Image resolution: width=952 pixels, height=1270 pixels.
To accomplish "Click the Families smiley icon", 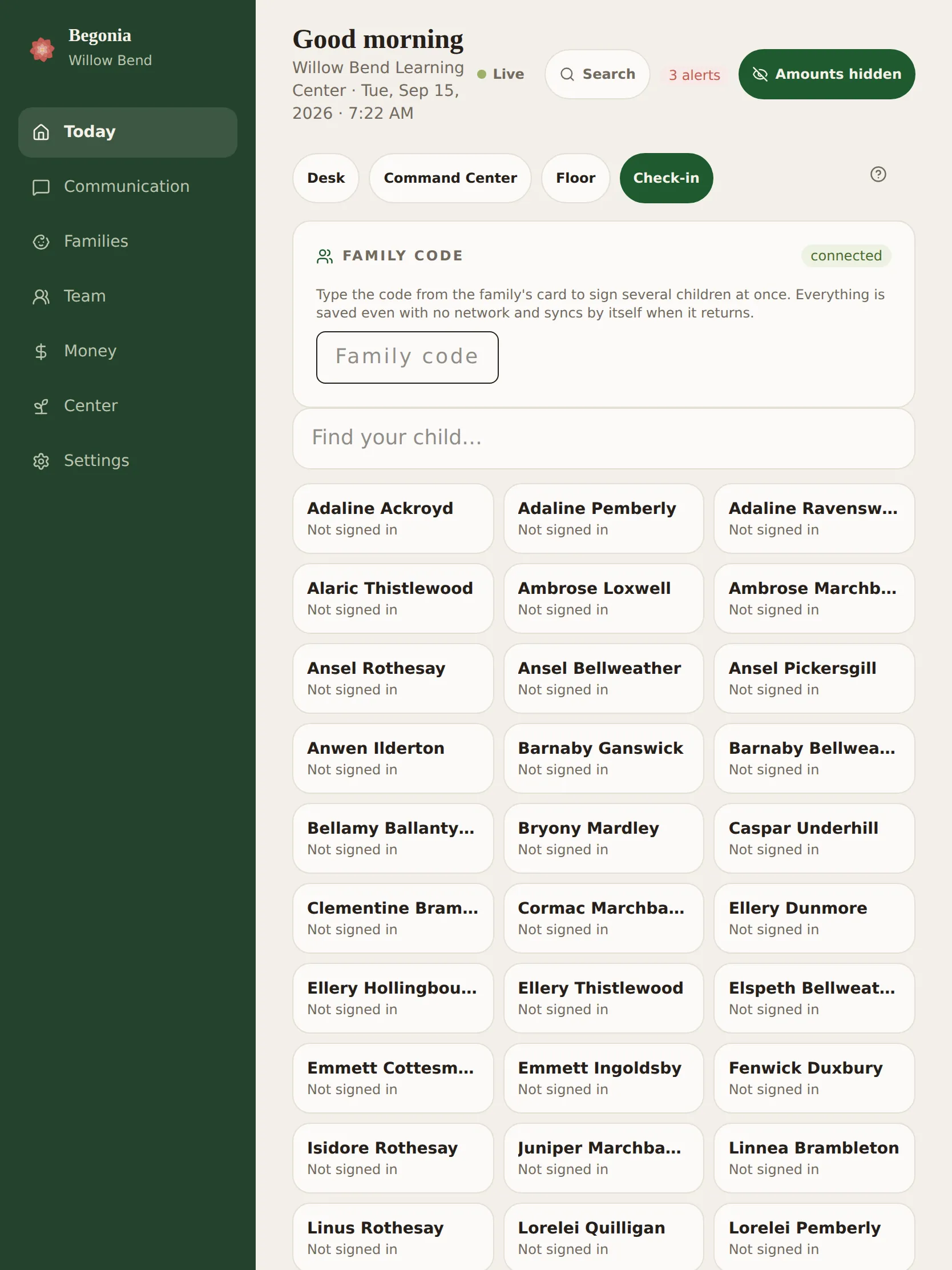I will 41,242.
